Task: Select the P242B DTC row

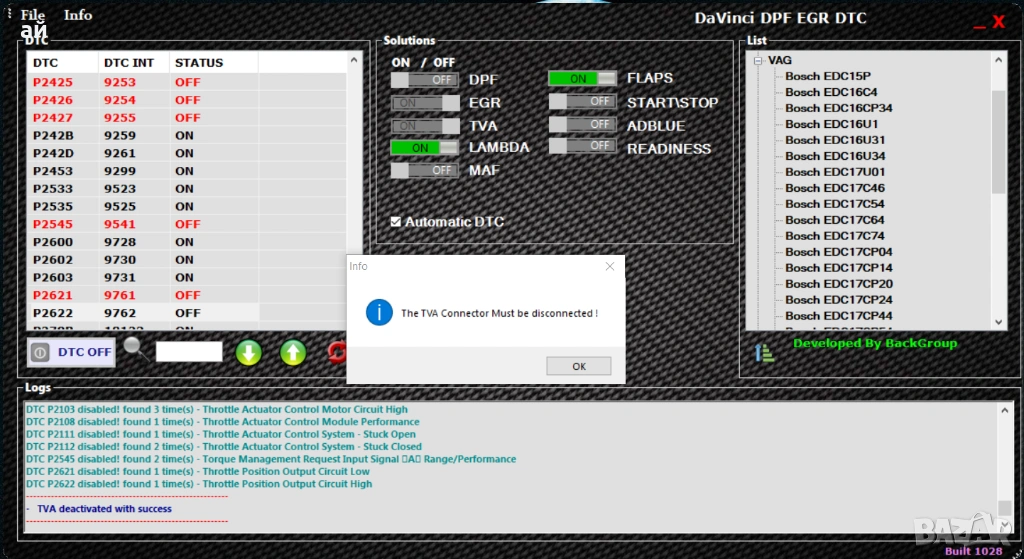Action: click(187, 135)
